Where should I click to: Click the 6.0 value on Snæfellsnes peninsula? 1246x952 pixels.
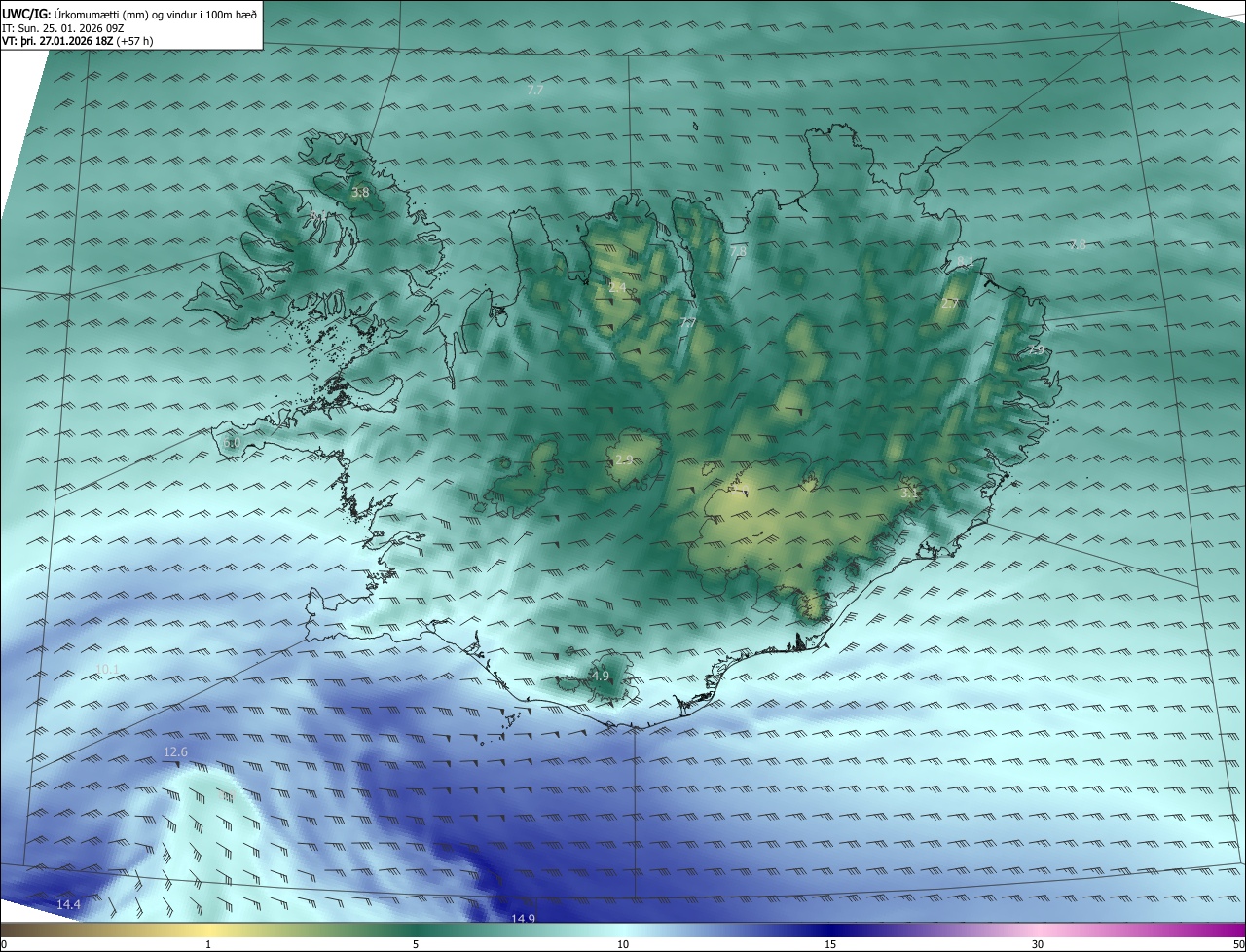[232, 443]
